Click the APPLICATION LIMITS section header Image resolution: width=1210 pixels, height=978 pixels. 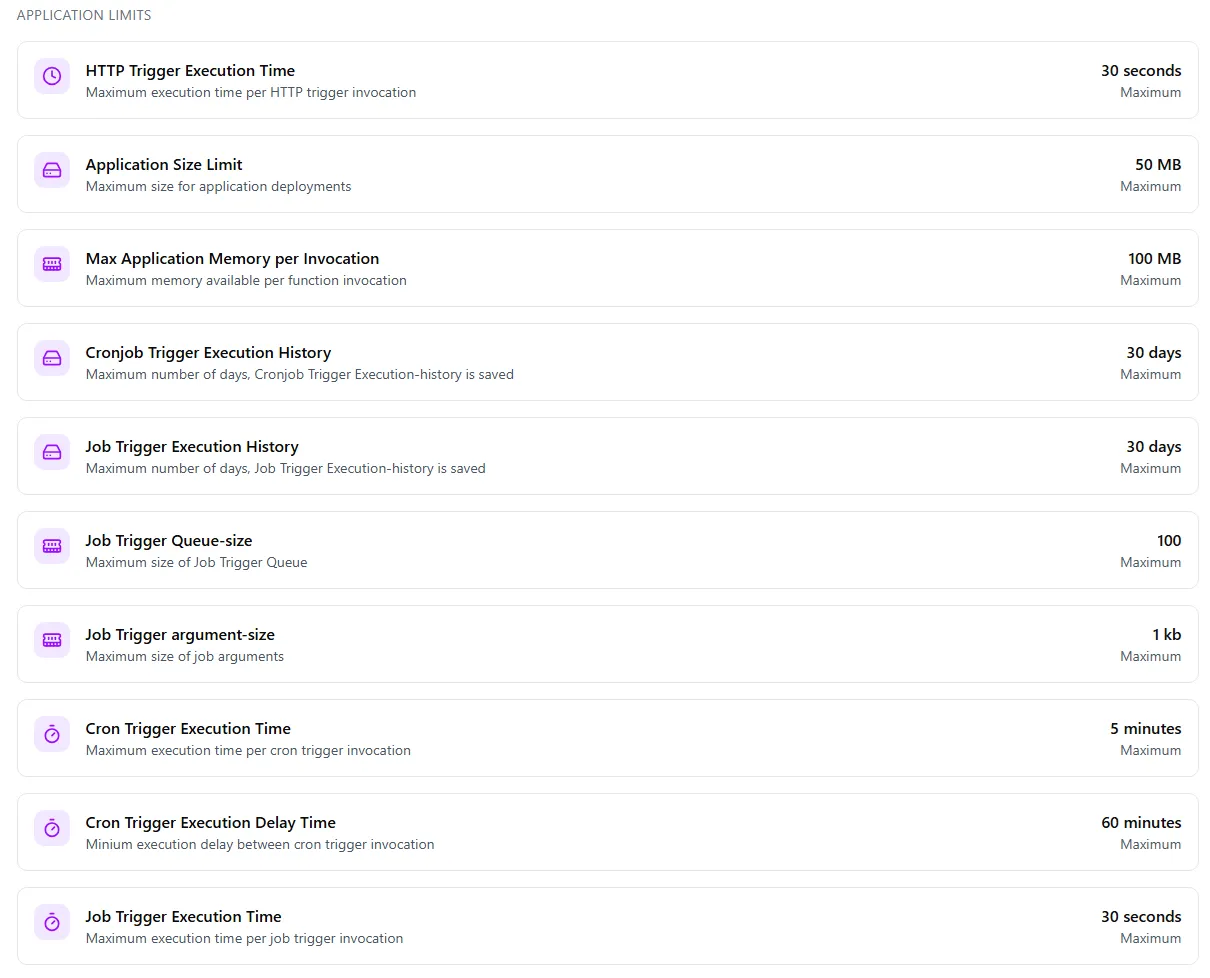[84, 16]
